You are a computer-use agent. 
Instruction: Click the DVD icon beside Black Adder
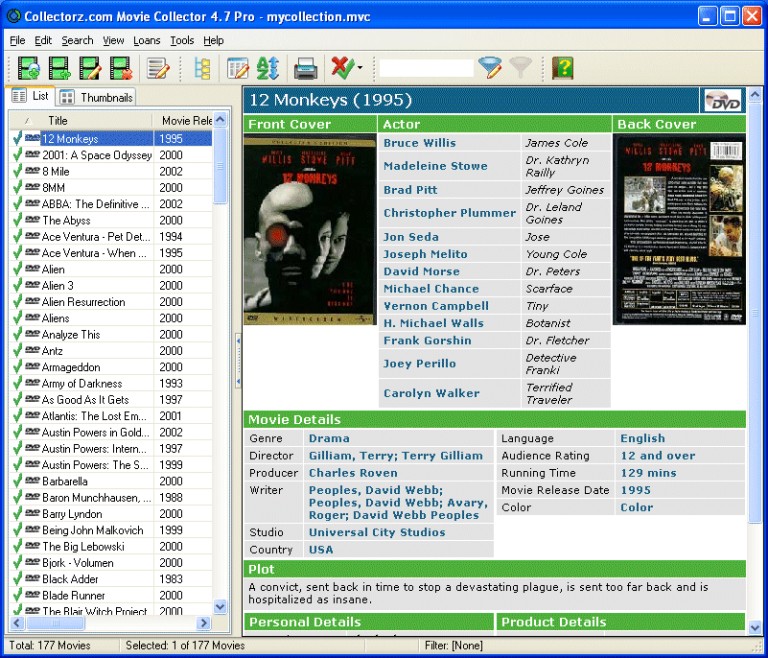(32, 579)
